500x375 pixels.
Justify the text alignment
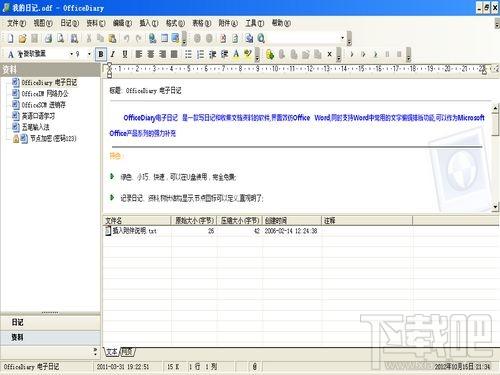click(x=174, y=54)
